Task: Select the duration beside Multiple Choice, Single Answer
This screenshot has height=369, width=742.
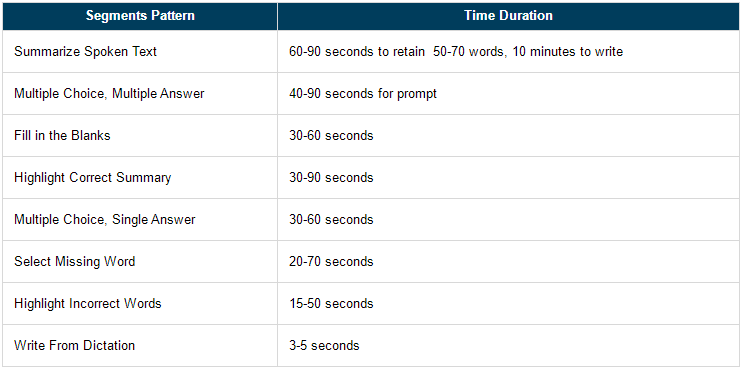Action: coord(508,220)
